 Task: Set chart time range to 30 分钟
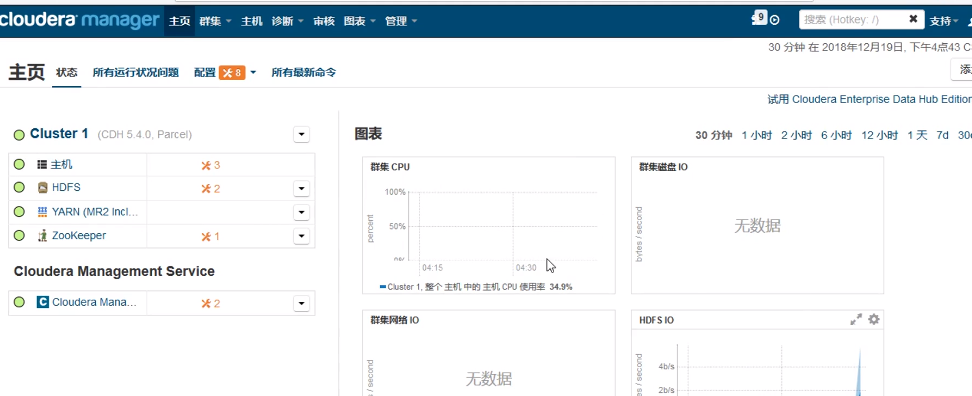(x=714, y=136)
